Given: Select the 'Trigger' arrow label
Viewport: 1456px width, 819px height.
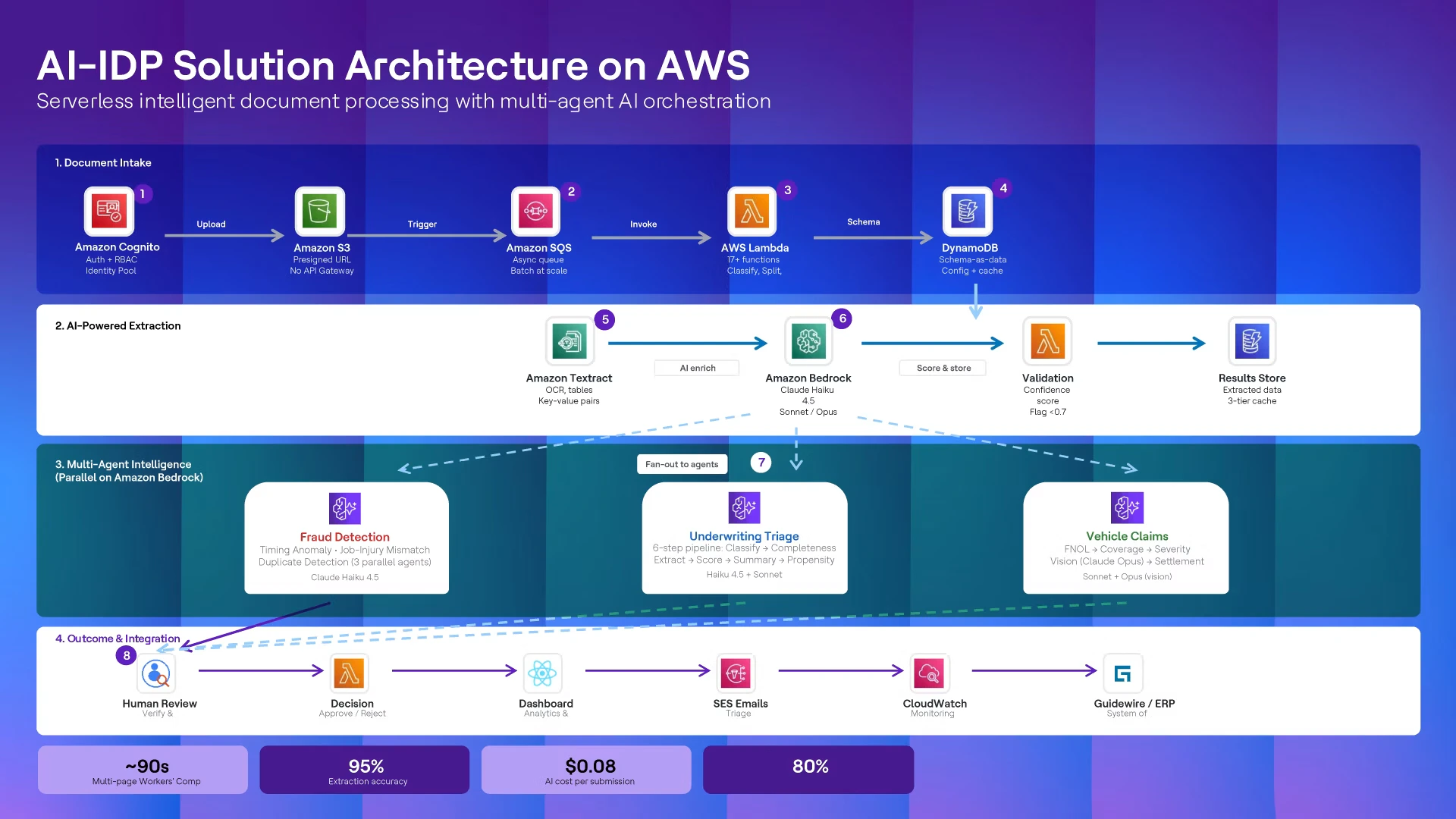Looking at the screenshot, I should [x=422, y=224].
